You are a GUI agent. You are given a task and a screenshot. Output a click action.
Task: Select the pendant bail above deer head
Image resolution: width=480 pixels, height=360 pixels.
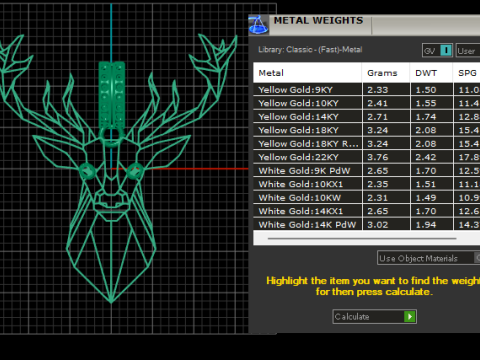pos(112,95)
